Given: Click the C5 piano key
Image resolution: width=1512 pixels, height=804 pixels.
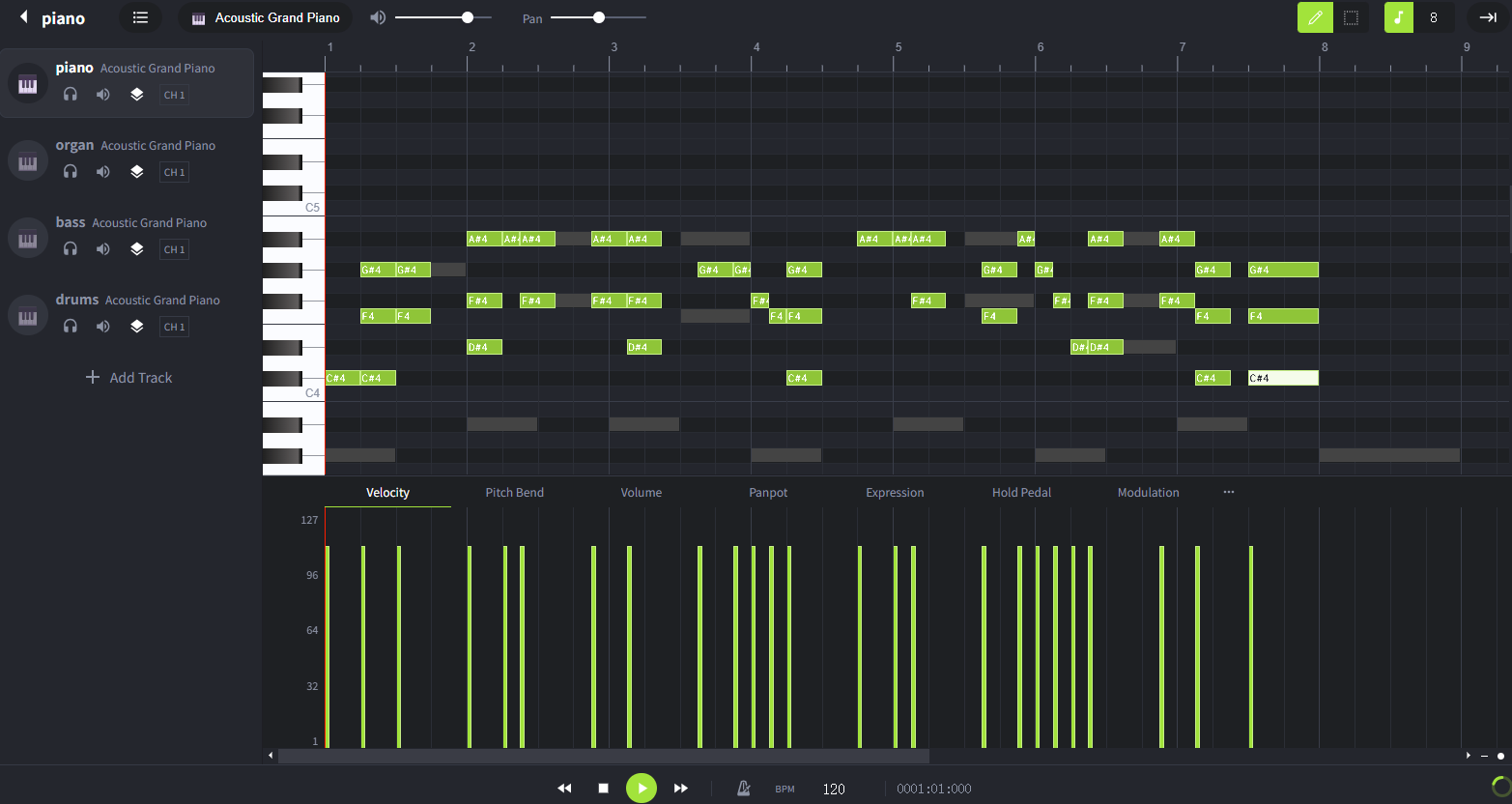Looking at the screenshot, I should coord(294,208).
